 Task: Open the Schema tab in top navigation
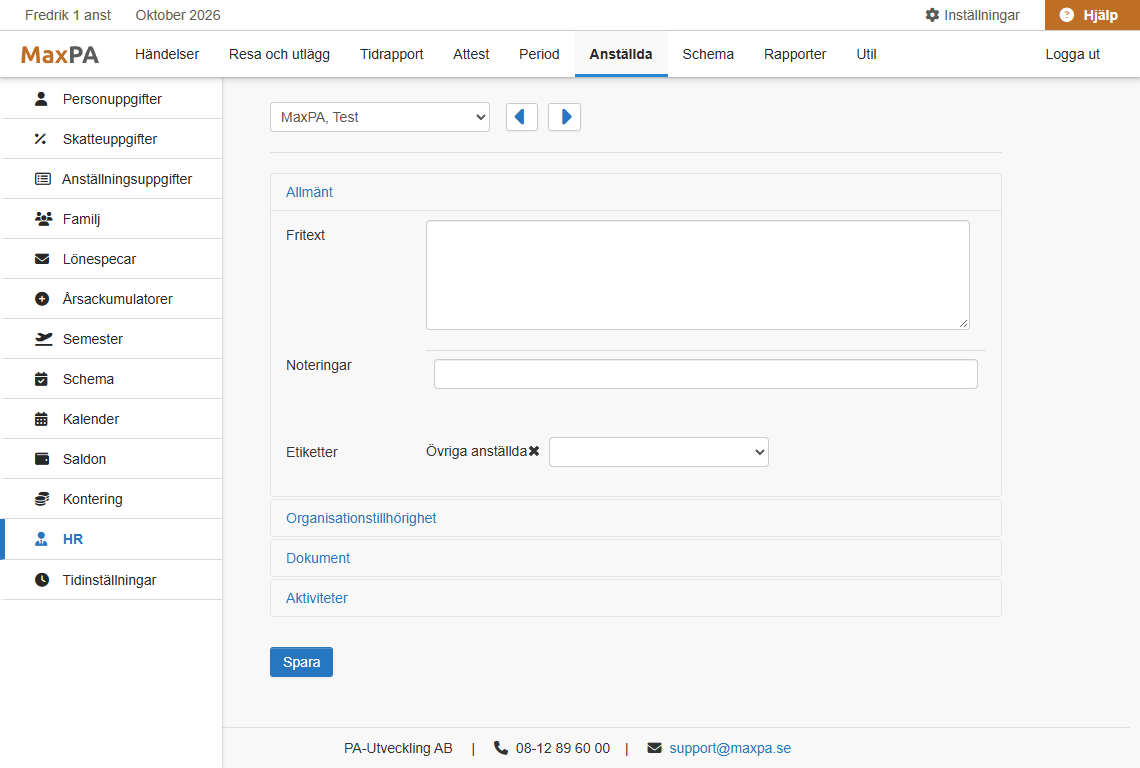coord(707,55)
